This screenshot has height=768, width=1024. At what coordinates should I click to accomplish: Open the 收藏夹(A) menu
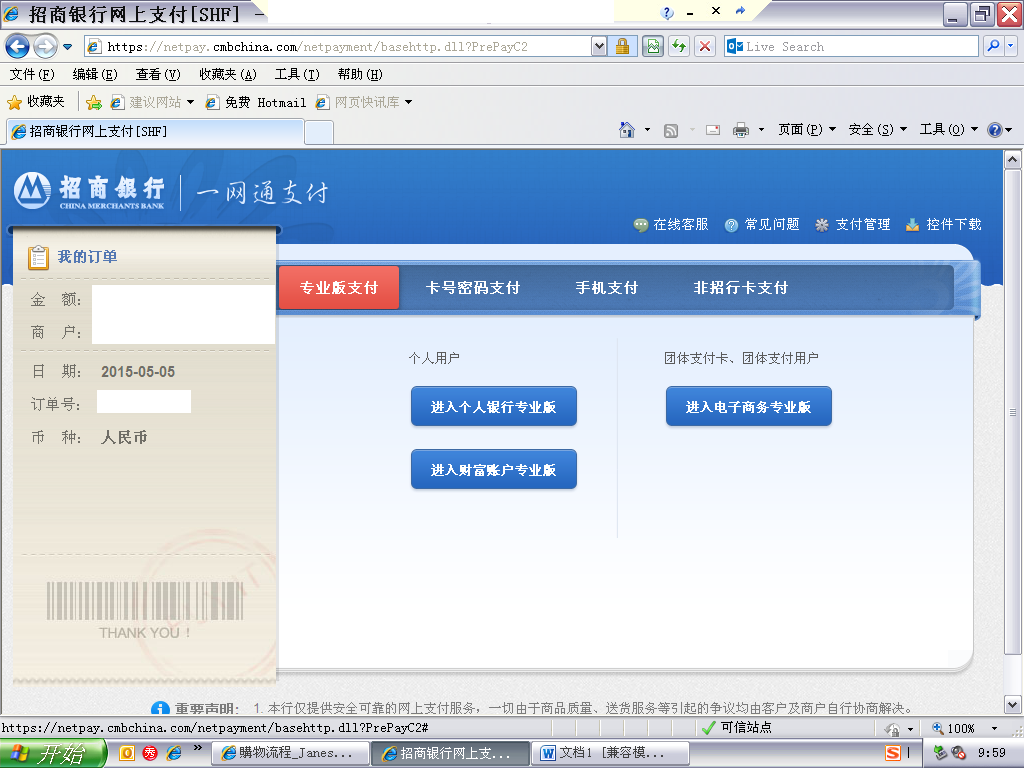click(228, 74)
